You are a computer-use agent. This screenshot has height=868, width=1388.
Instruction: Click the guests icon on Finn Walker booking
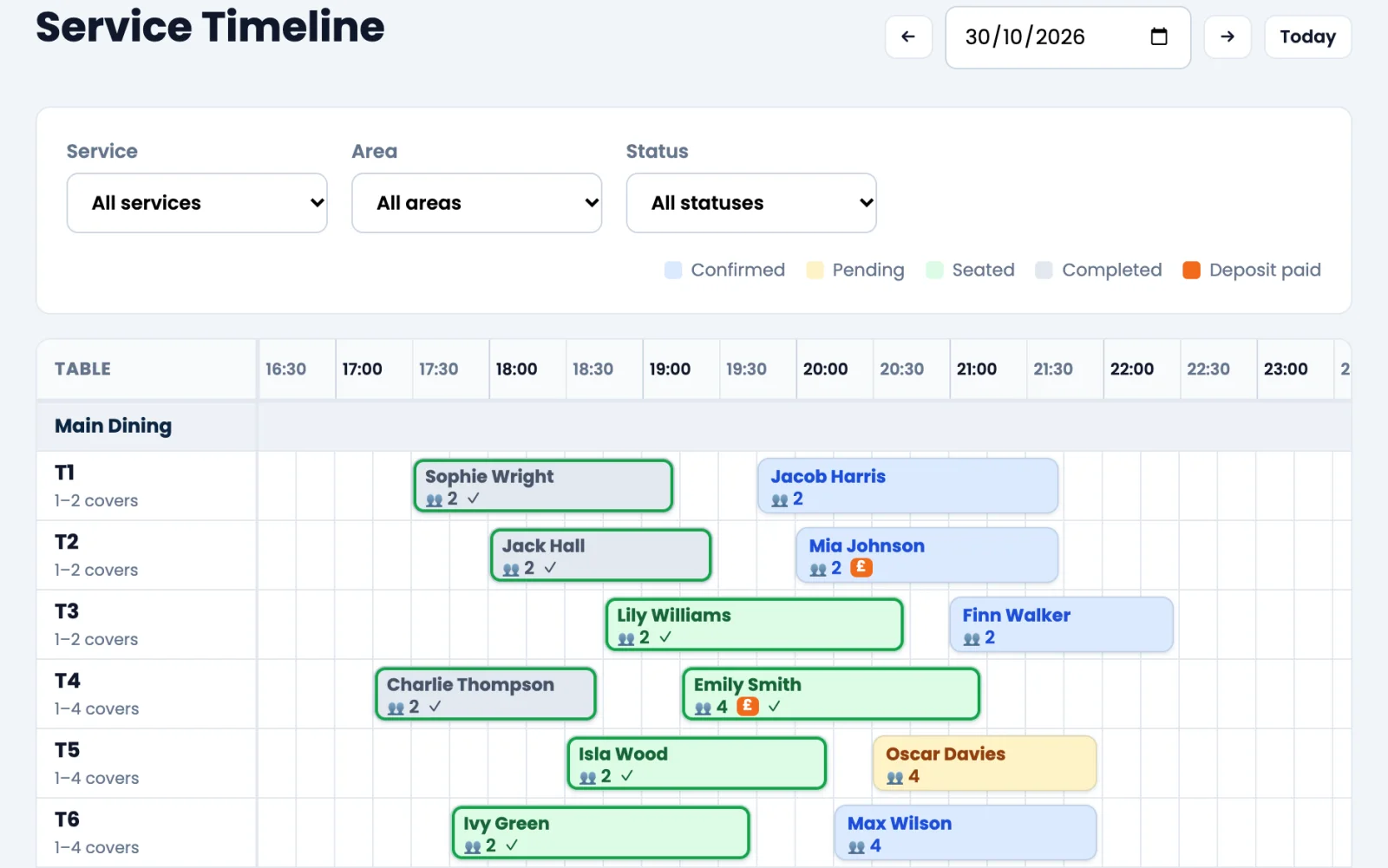pos(972,638)
